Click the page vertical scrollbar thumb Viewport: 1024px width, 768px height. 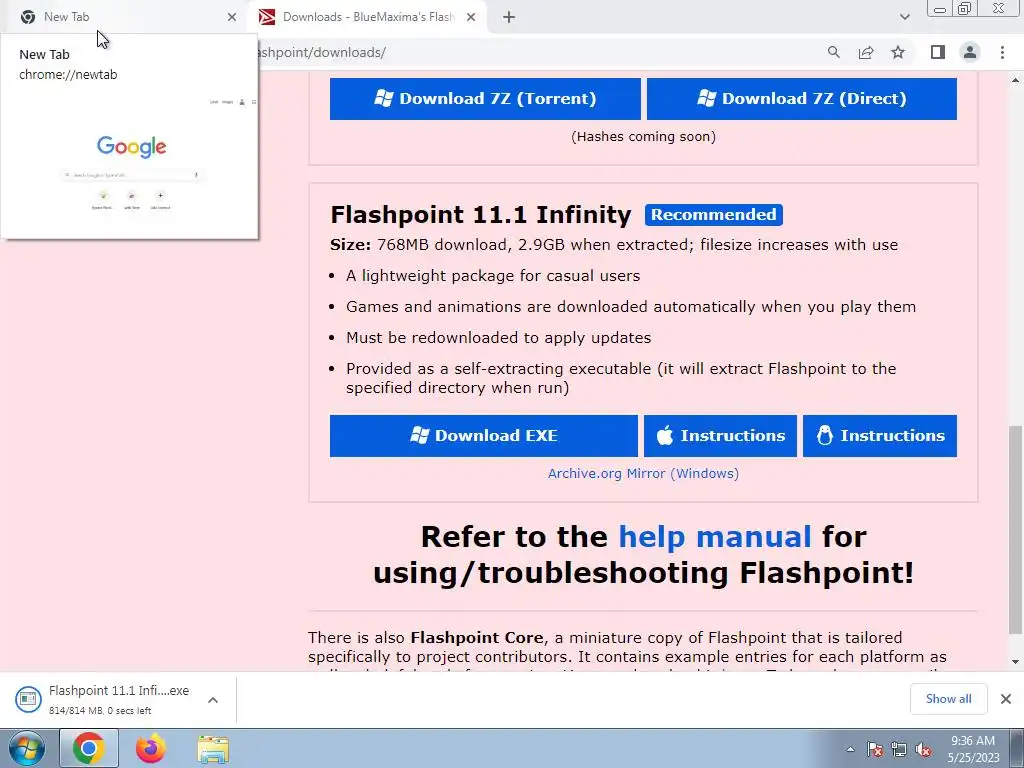(1015, 529)
